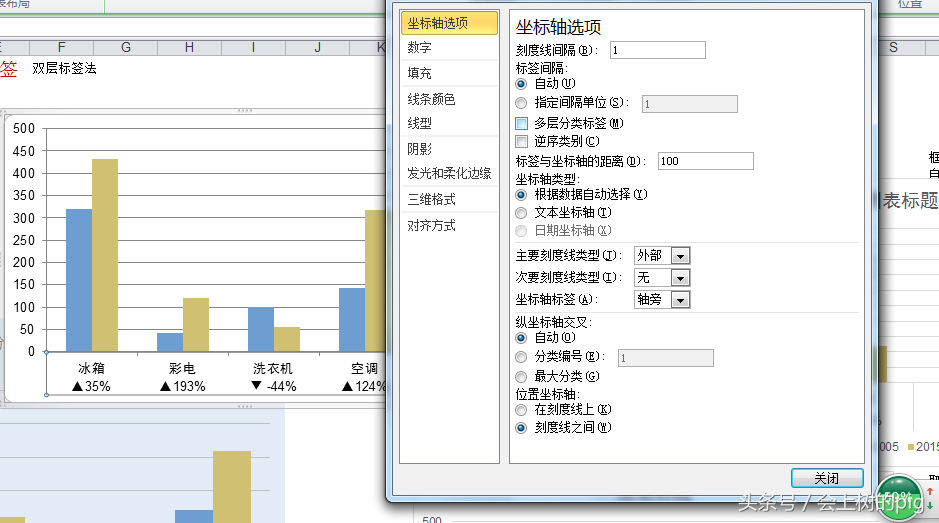This screenshot has height=523, width=939.
Task: Select column S header
Action: click(893, 47)
